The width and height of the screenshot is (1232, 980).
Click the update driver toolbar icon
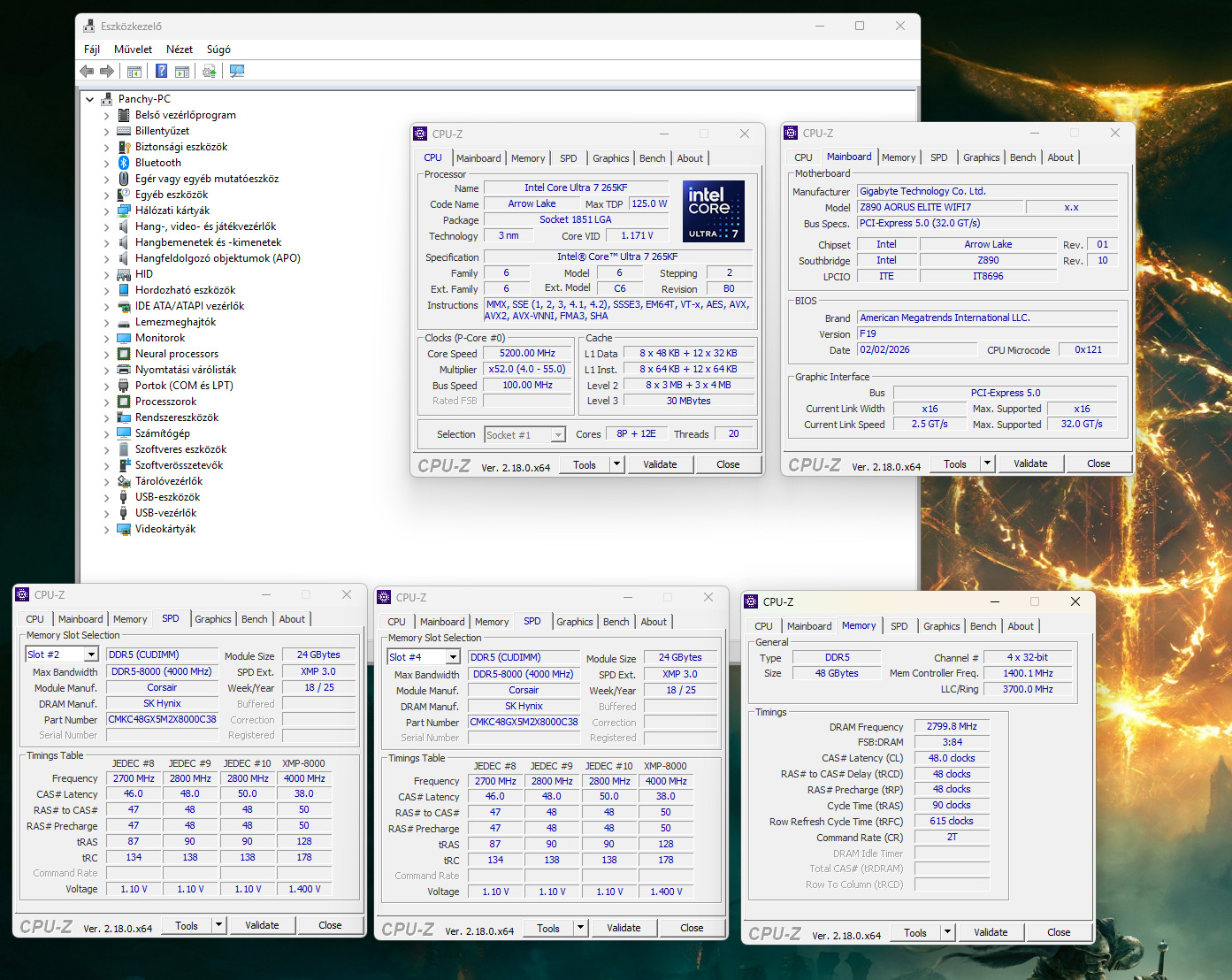(x=210, y=72)
